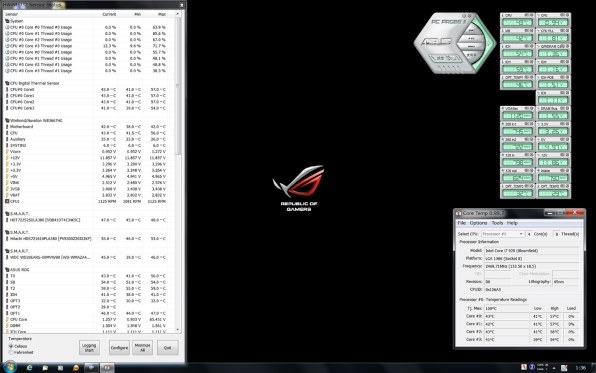Click the OPT_TEMP1 temperature monitor panel
This screenshot has width=596, height=373.
click(x=517, y=83)
